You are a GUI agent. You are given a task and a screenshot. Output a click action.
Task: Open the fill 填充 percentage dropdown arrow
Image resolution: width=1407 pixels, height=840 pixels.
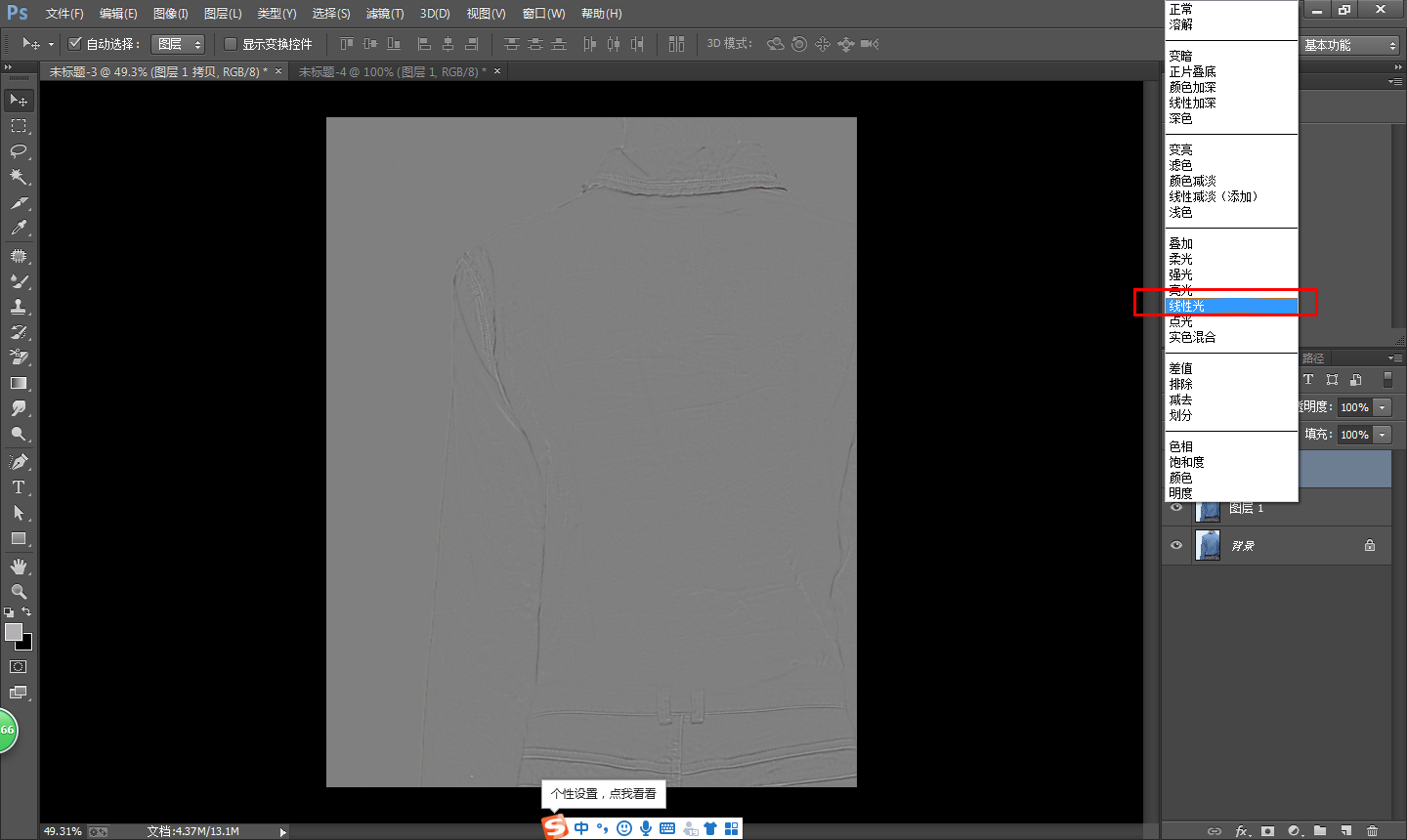tap(1382, 435)
